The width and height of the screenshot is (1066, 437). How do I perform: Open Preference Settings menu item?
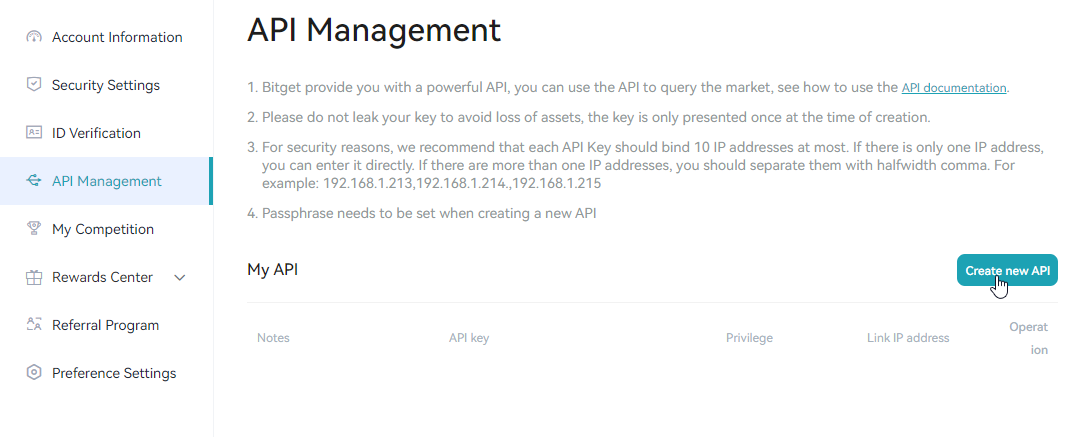click(114, 373)
